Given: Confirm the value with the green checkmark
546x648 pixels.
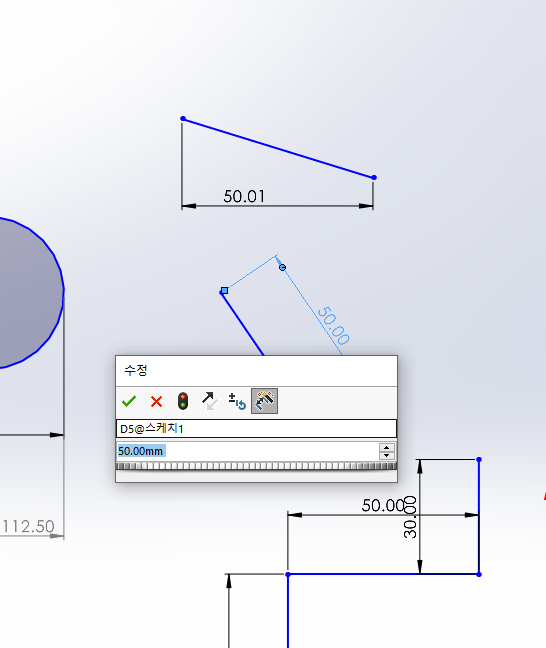Looking at the screenshot, I should (x=129, y=401).
